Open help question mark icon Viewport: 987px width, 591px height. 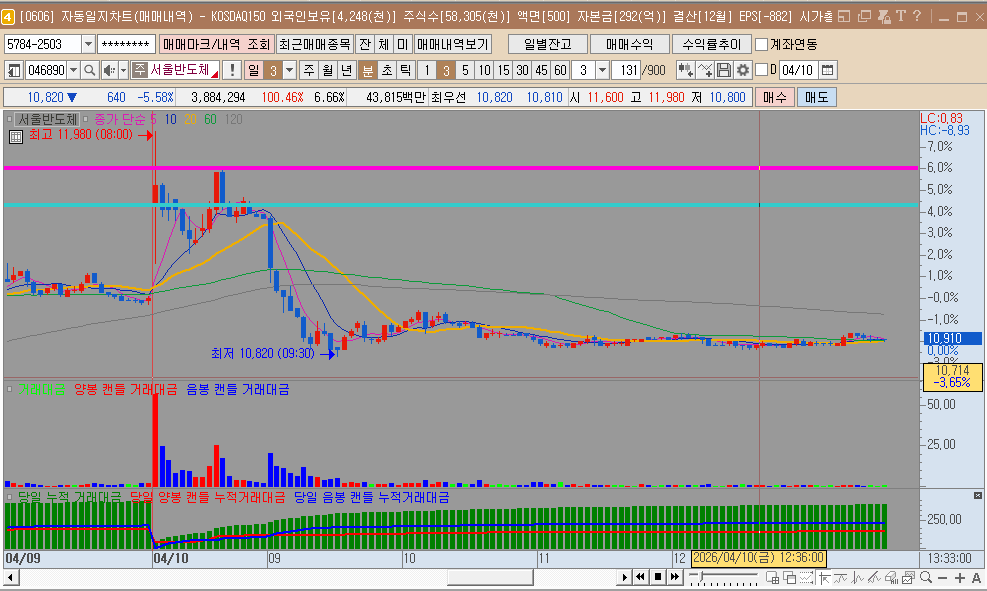click(x=917, y=16)
